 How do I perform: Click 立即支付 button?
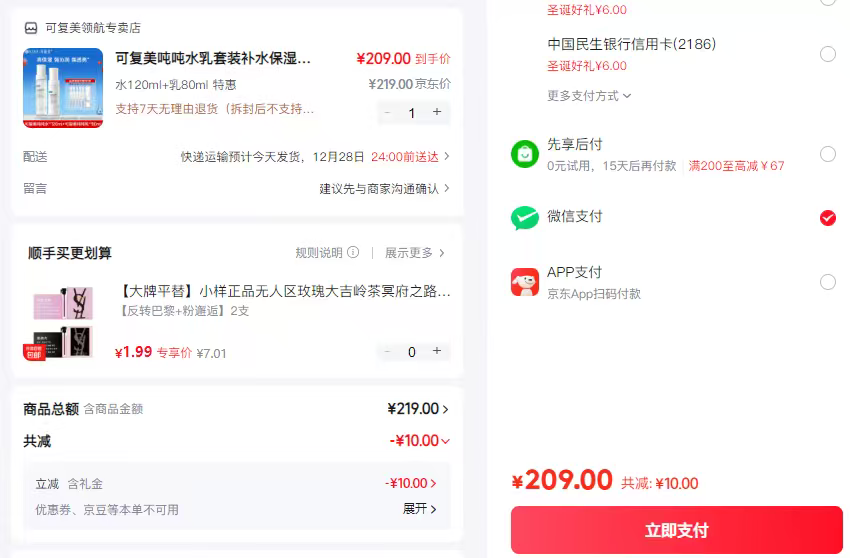tap(676, 530)
